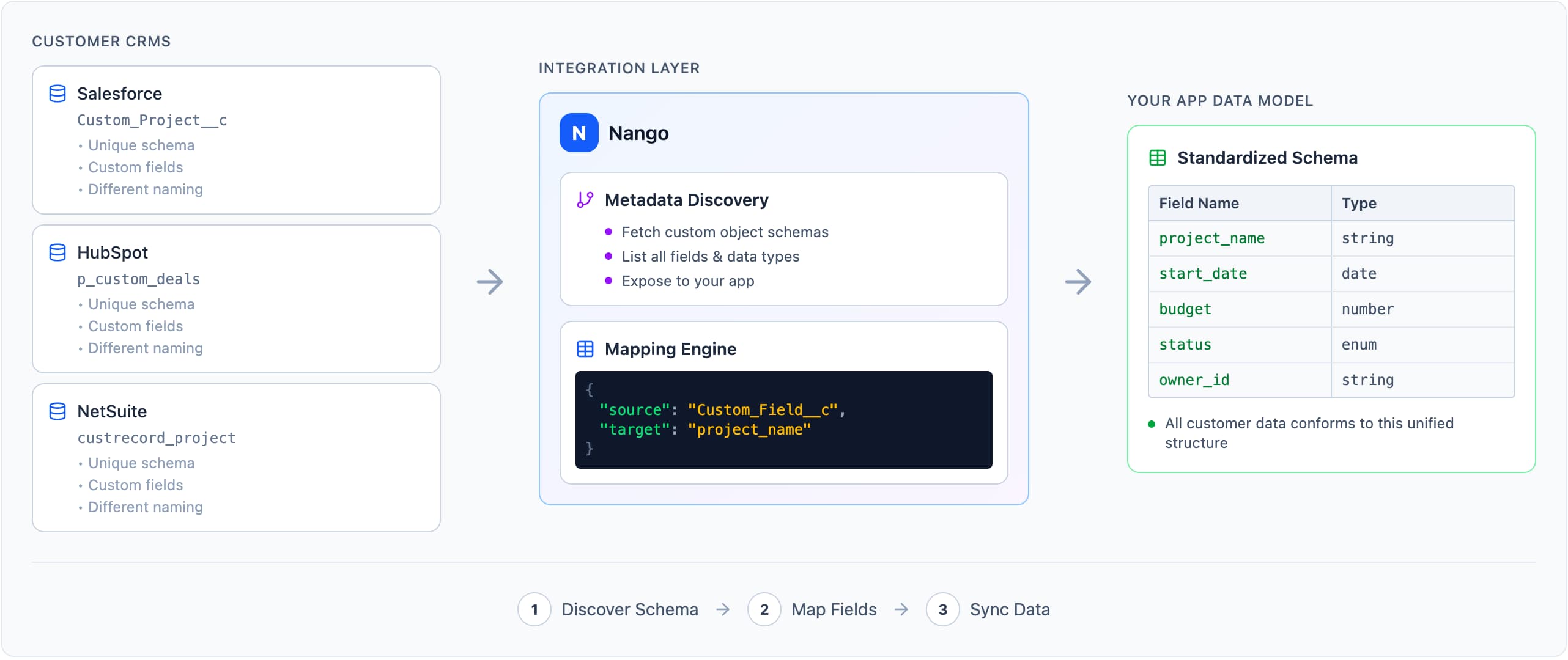
Task: Click the project_name field row
Action: click(x=1212, y=238)
